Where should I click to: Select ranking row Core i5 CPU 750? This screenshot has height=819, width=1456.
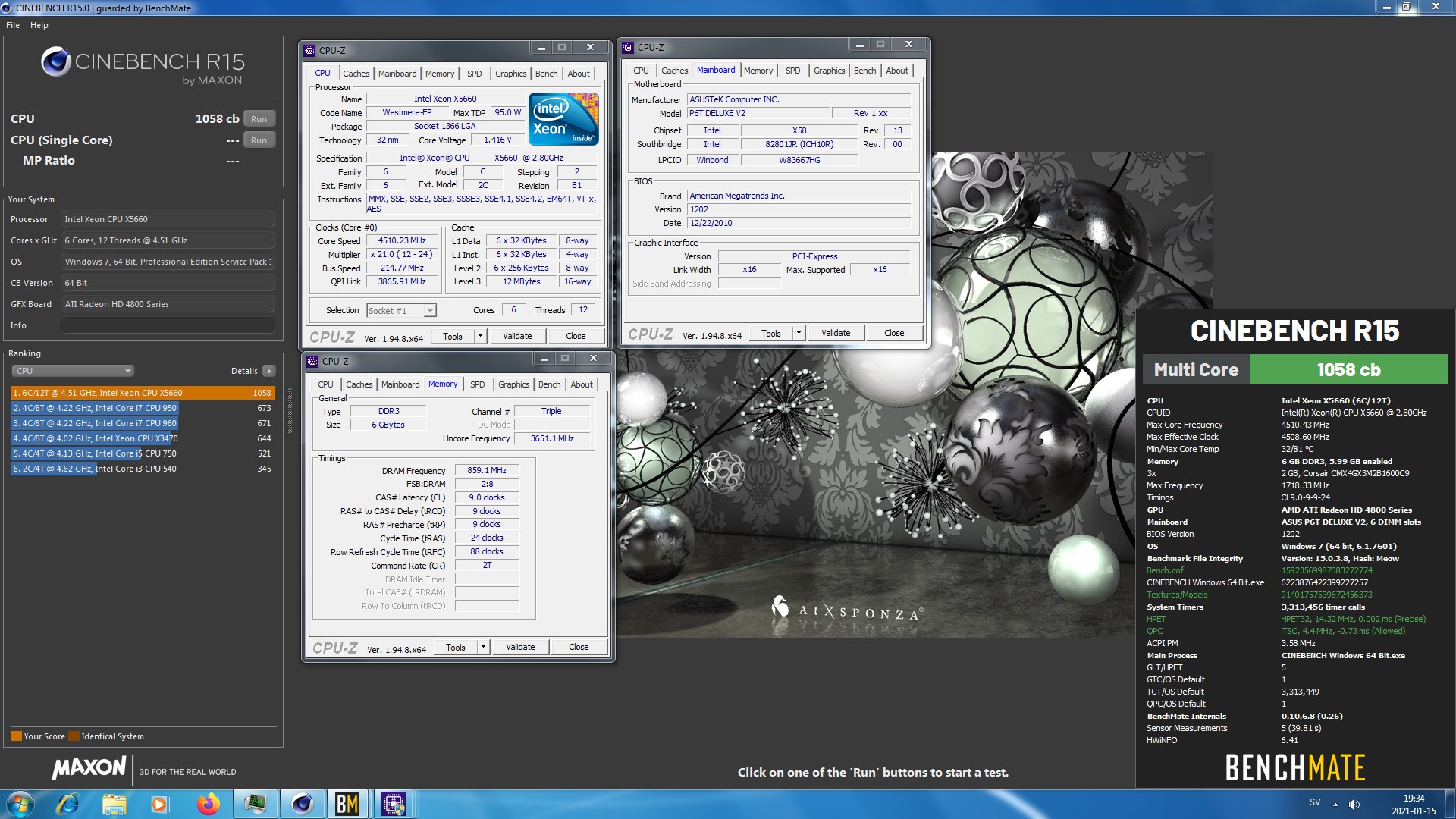142,453
